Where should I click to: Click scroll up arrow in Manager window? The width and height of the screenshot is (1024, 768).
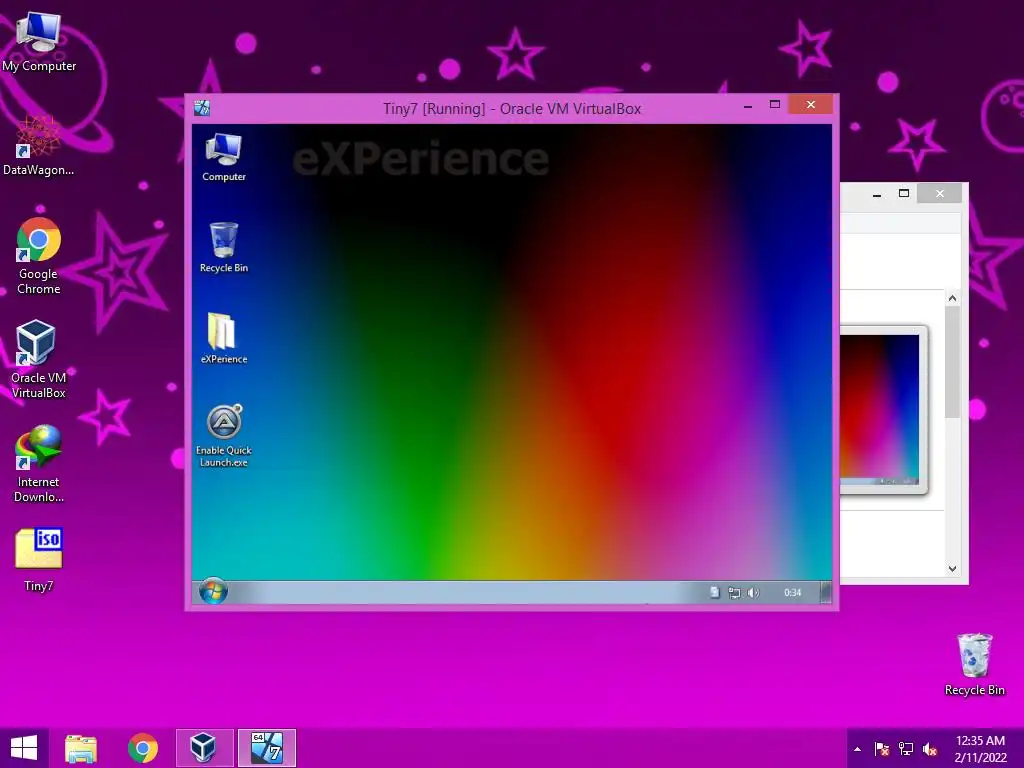click(952, 298)
